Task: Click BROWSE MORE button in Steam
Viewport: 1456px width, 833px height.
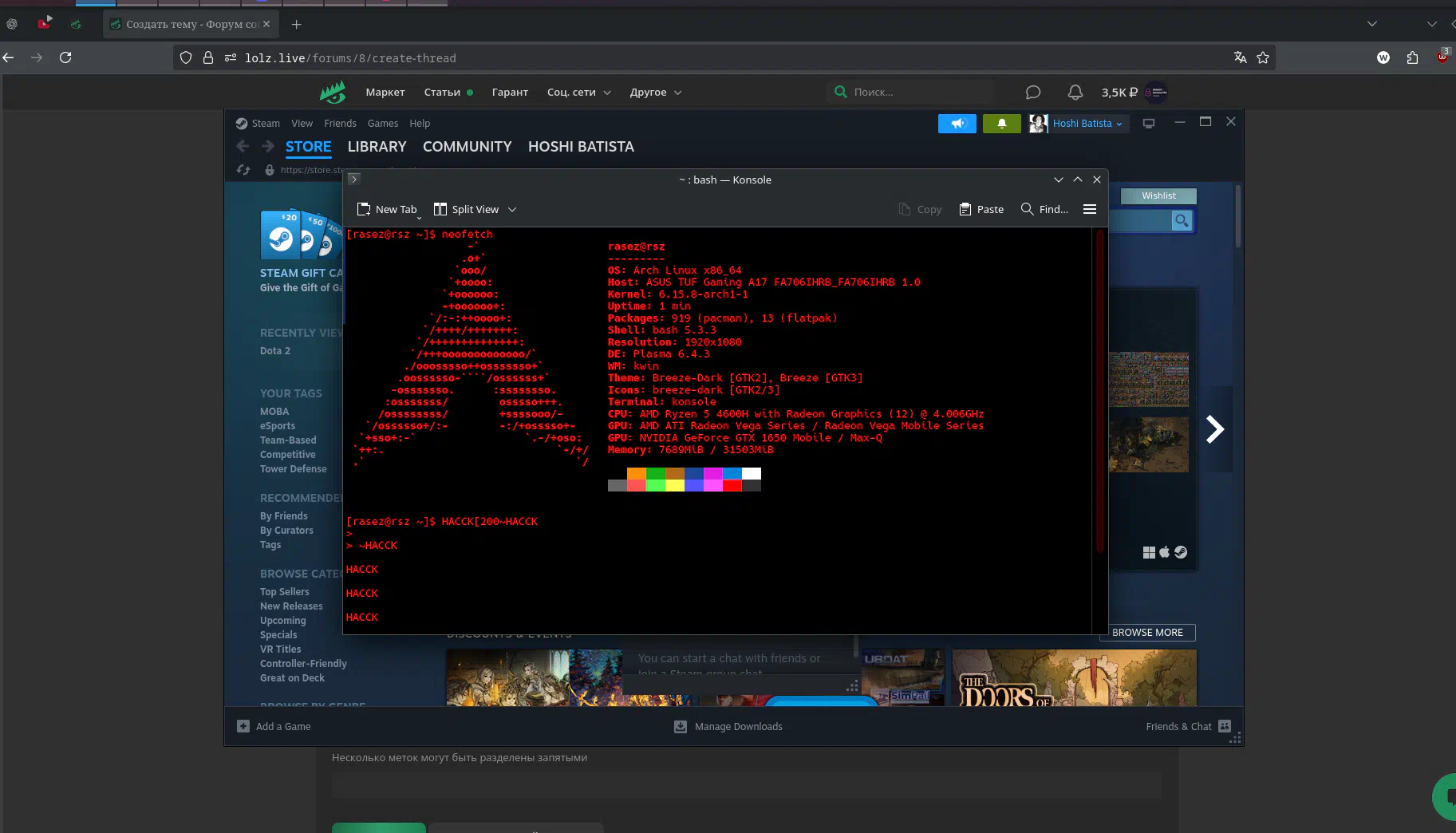Action: pyautogui.click(x=1147, y=633)
